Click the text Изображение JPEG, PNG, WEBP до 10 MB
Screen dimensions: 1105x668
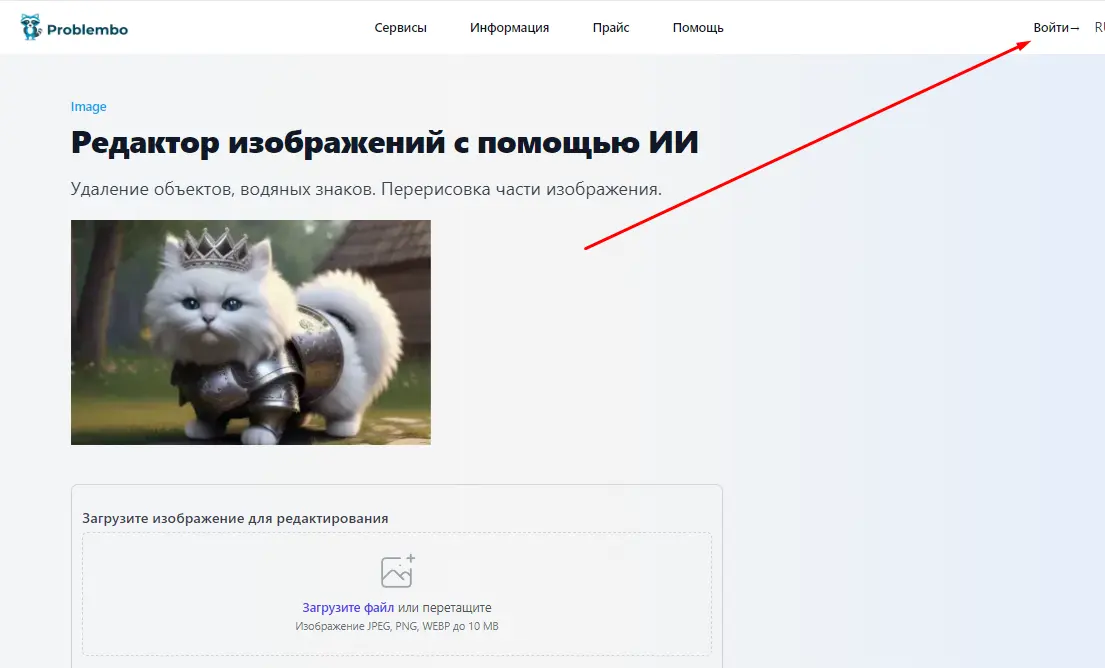tap(397, 626)
